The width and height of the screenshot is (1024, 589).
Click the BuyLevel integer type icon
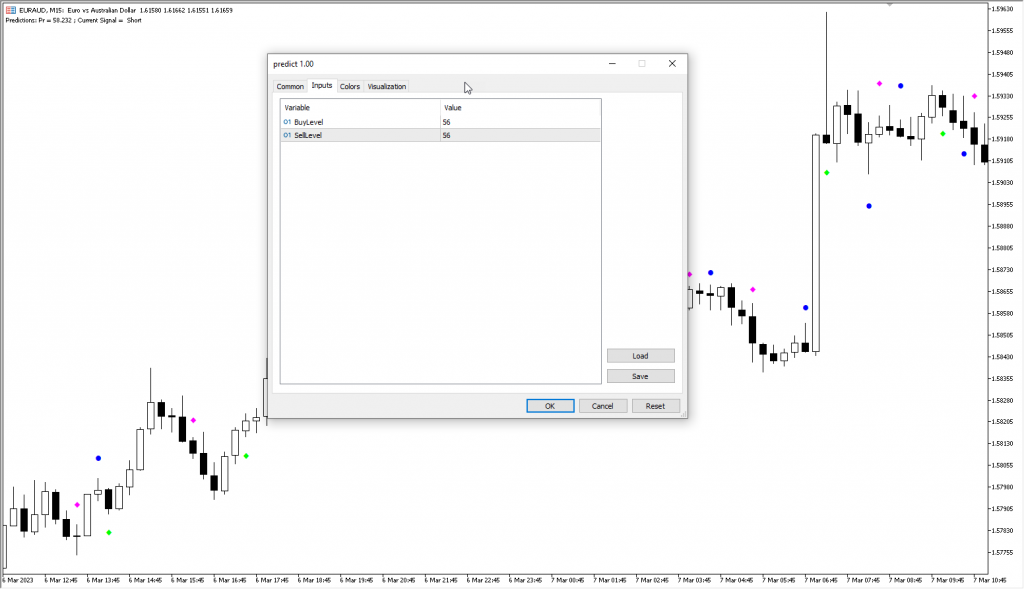pos(287,122)
